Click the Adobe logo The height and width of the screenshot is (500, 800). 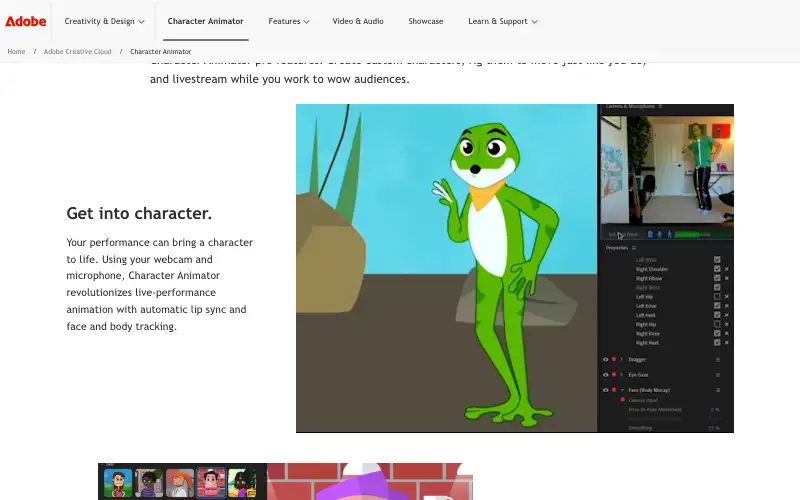click(x=26, y=21)
